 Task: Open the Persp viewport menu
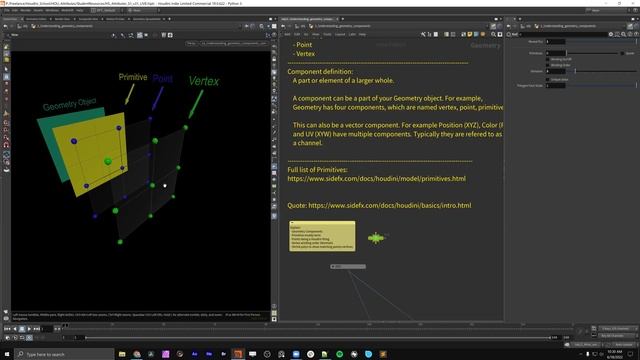191,43
